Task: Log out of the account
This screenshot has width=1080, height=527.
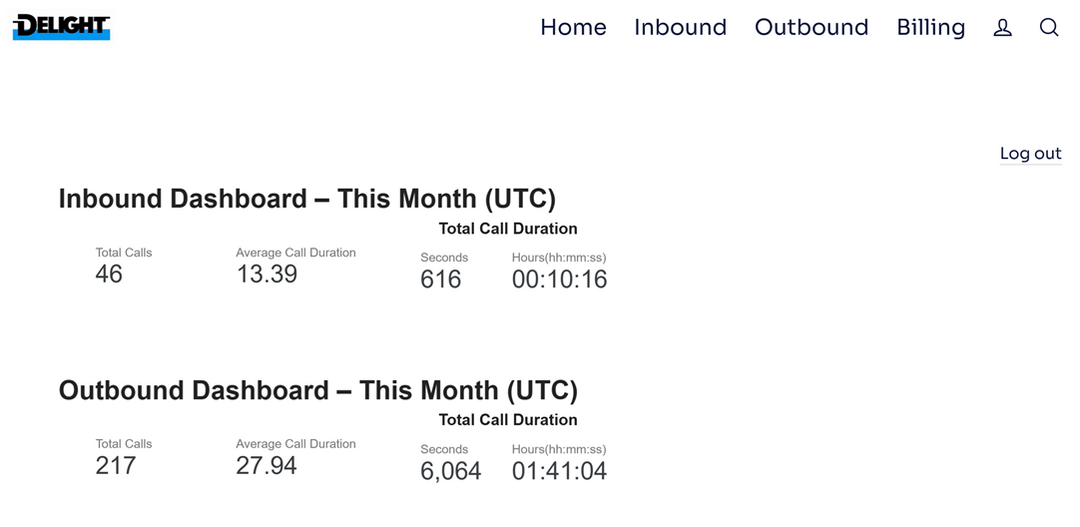Action: coord(1030,153)
